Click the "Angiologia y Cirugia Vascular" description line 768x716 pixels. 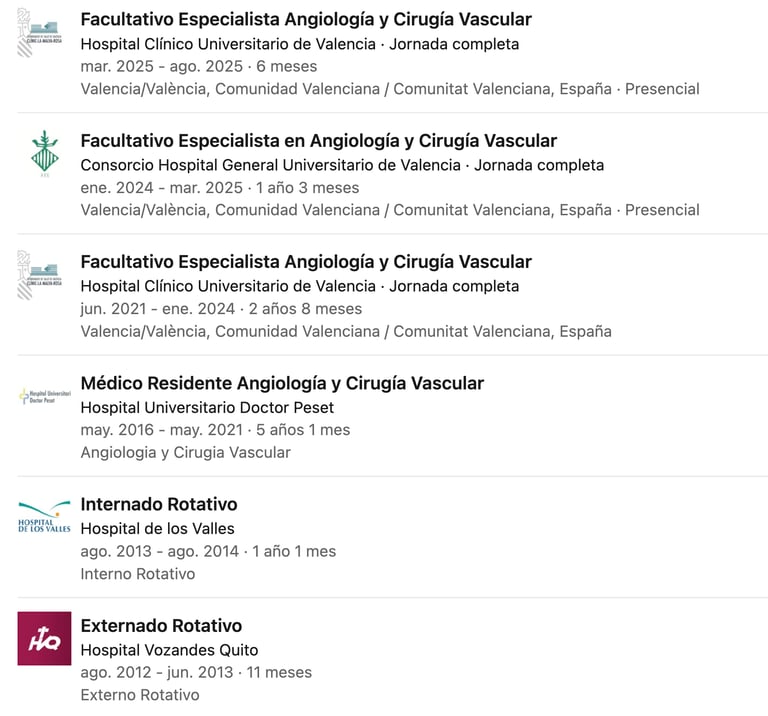pos(185,452)
